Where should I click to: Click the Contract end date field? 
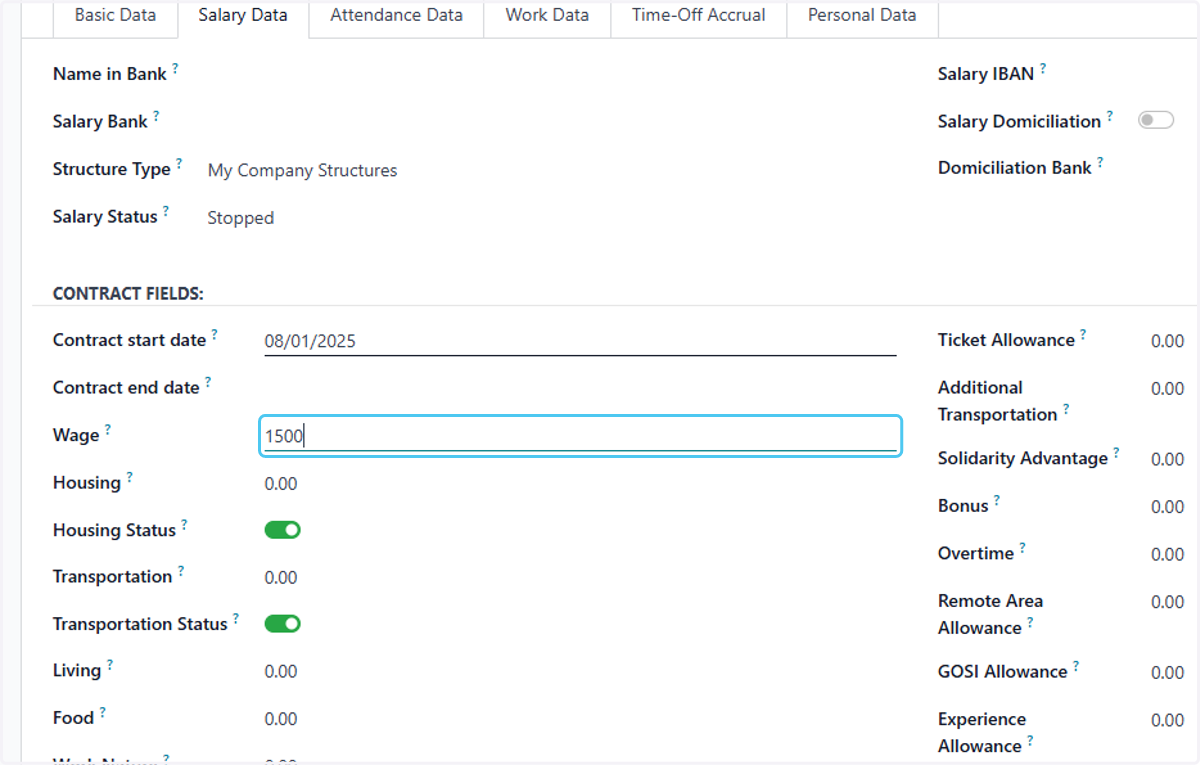580,388
